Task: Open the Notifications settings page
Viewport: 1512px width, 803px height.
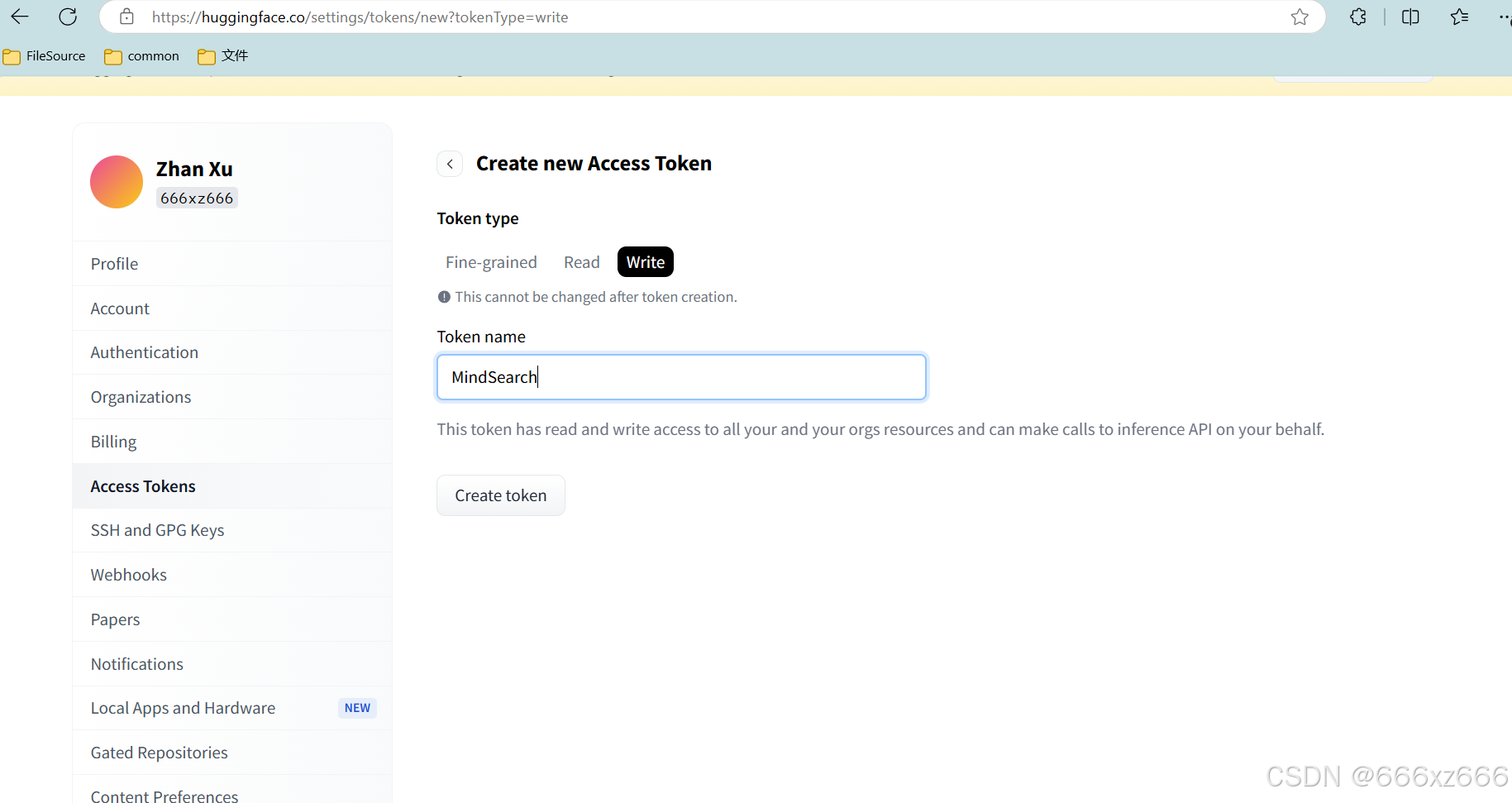Action: pyautogui.click(x=232, y=664)
